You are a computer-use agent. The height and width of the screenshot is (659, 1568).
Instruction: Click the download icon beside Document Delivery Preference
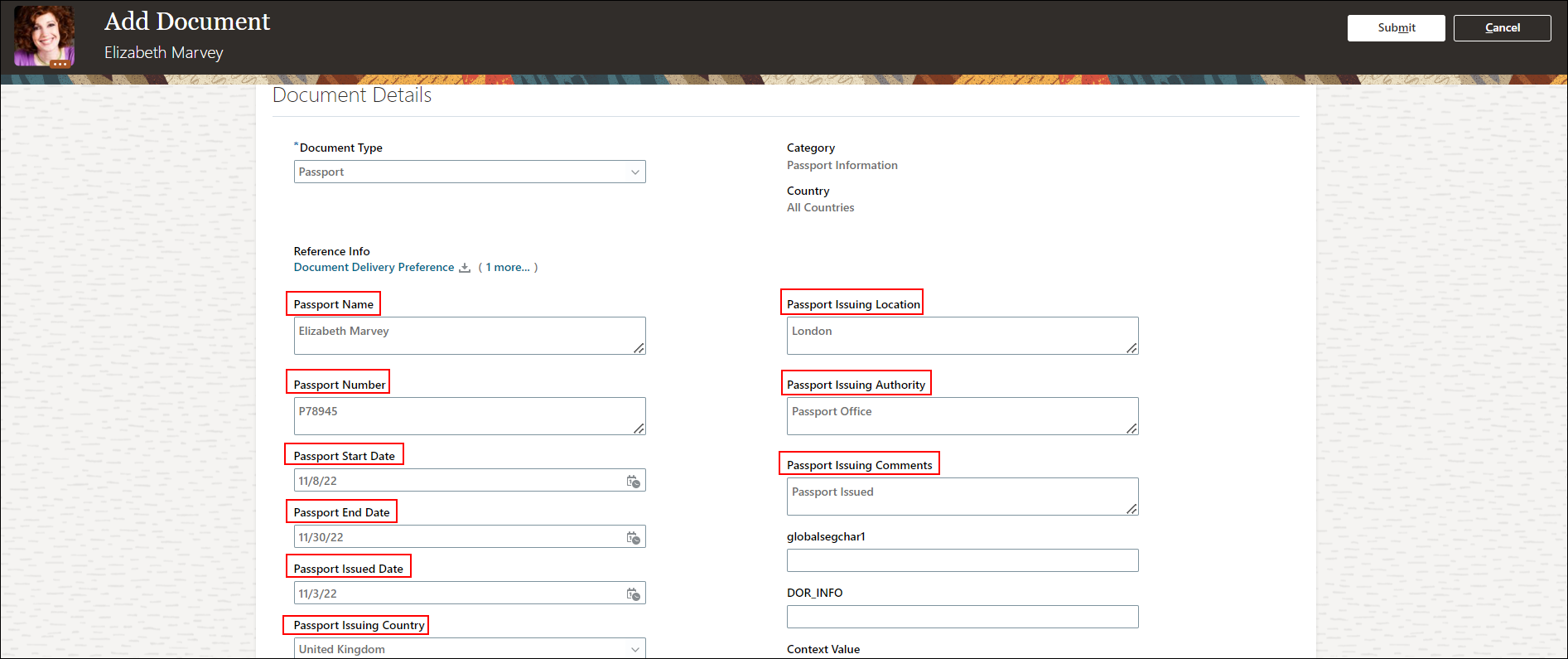465,268
